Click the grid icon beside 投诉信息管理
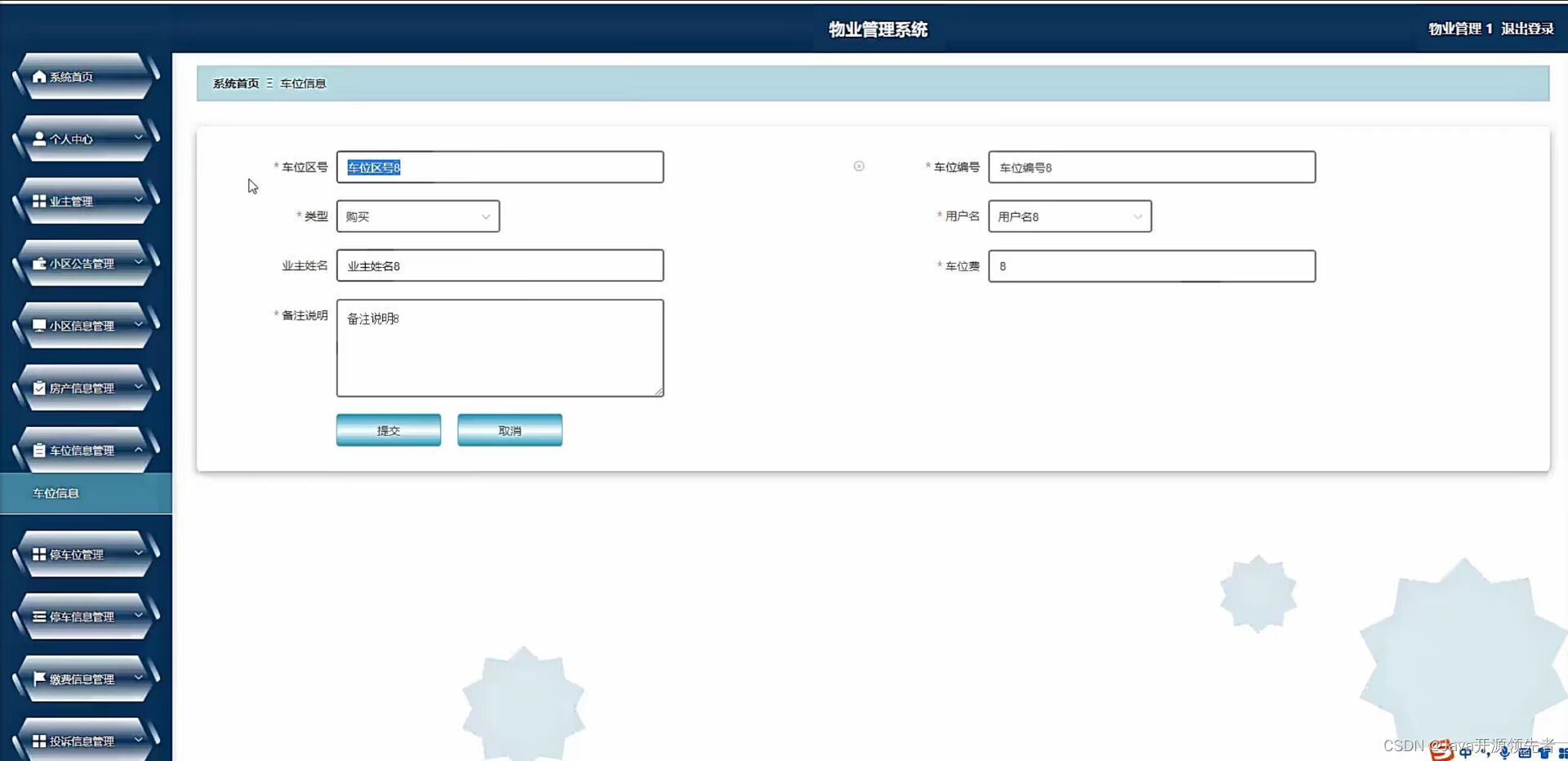The height and width of the screenshot is (761, 1568). pos(38,741)
